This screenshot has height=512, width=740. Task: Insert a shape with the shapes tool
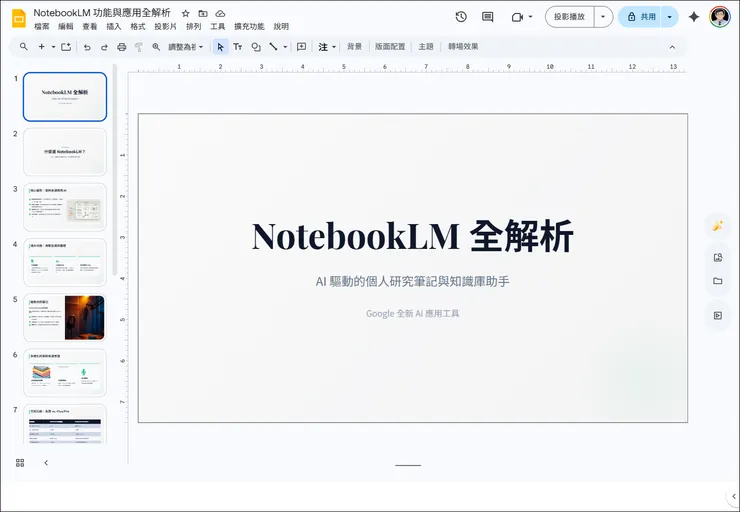click(256, 47)
